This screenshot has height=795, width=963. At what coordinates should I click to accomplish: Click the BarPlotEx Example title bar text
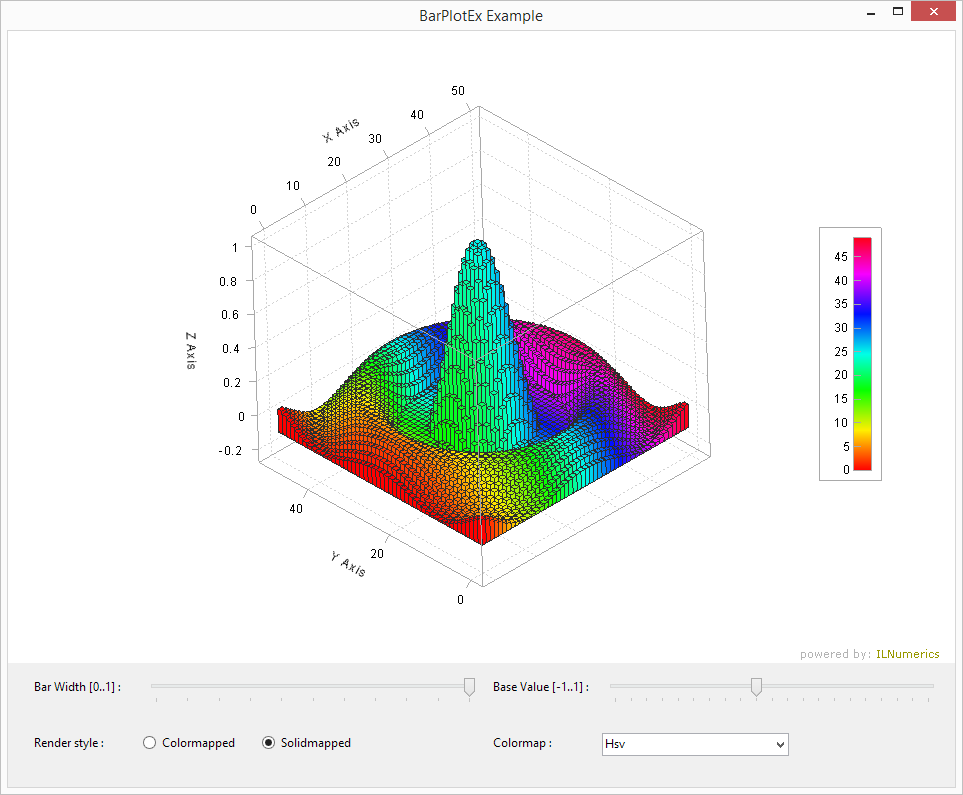pyautogui.click(x=481, y=15)
